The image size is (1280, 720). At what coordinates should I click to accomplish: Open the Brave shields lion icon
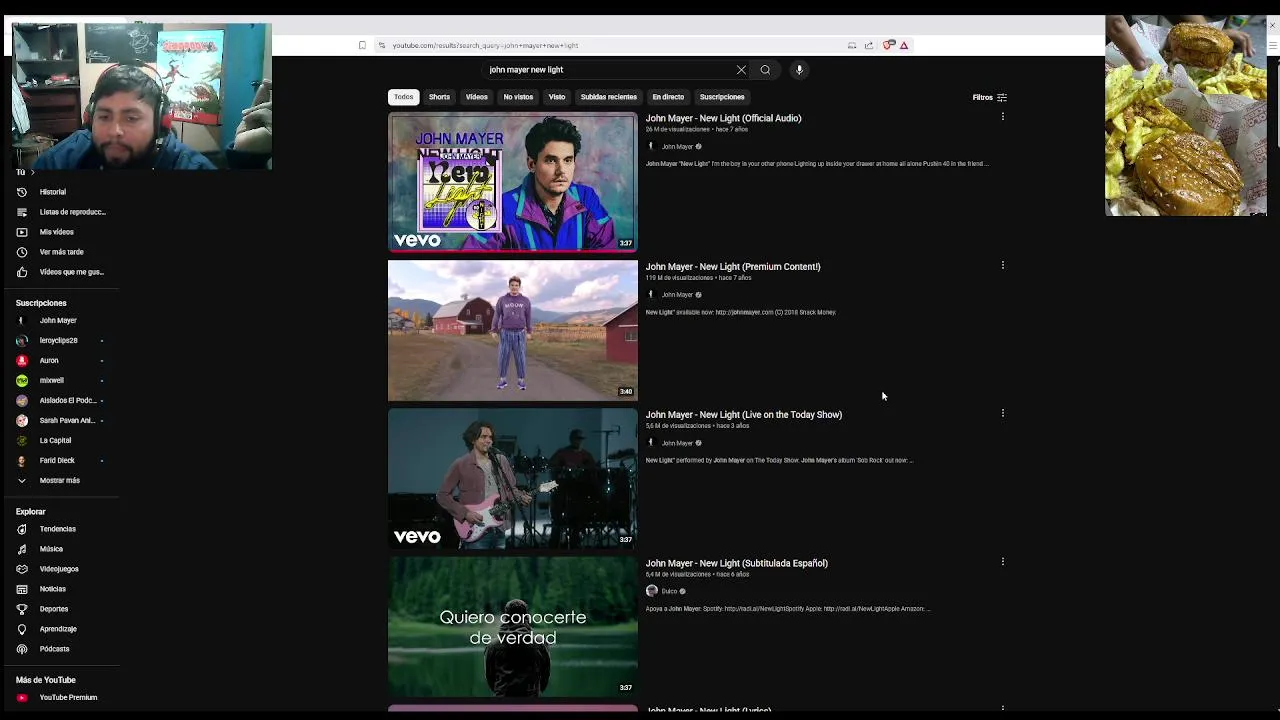pos(887,45)
